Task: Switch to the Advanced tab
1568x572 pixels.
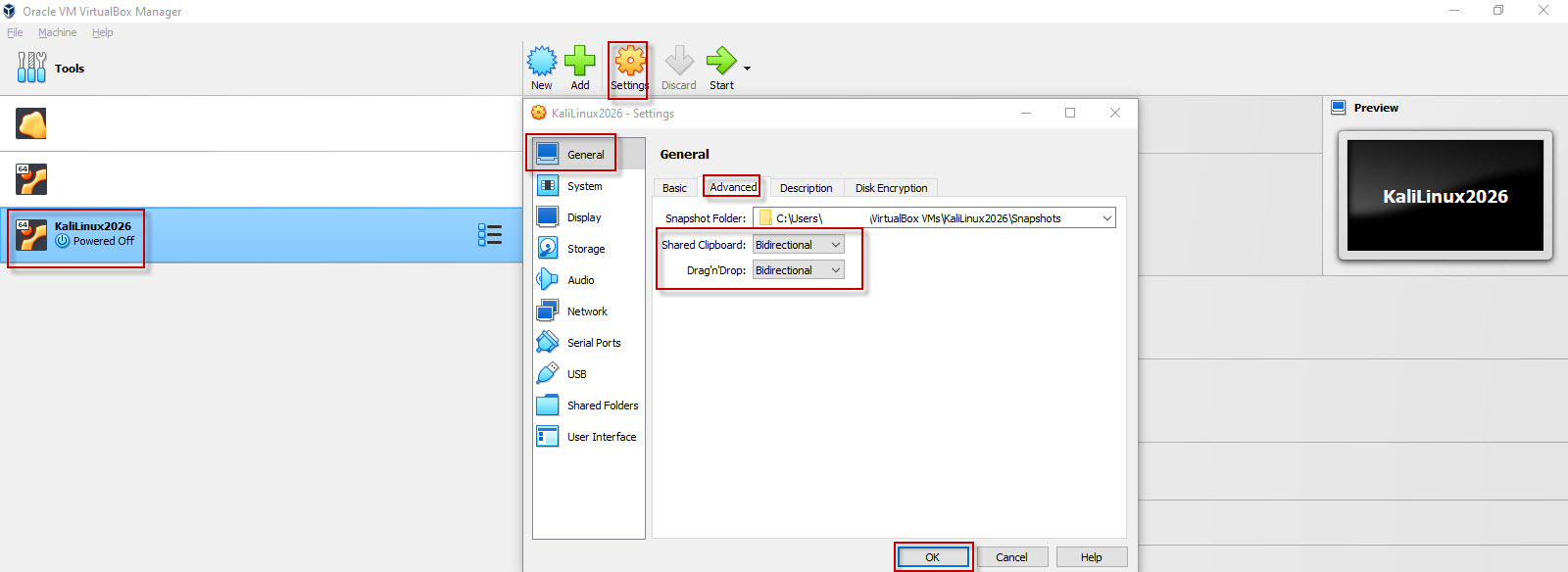Action: tap(733, 187)
